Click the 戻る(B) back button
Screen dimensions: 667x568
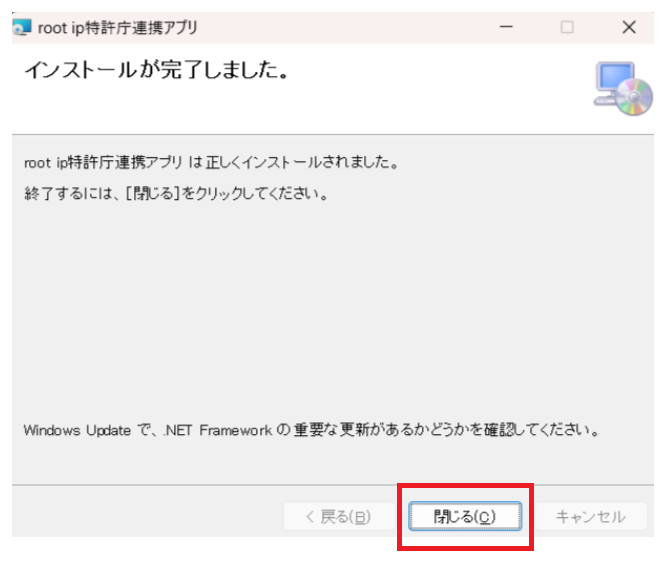(339, 516)
